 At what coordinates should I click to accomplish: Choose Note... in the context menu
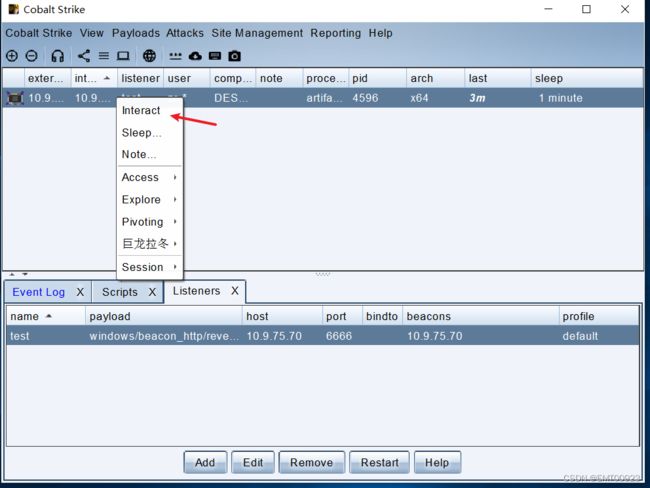coord(150,154)
